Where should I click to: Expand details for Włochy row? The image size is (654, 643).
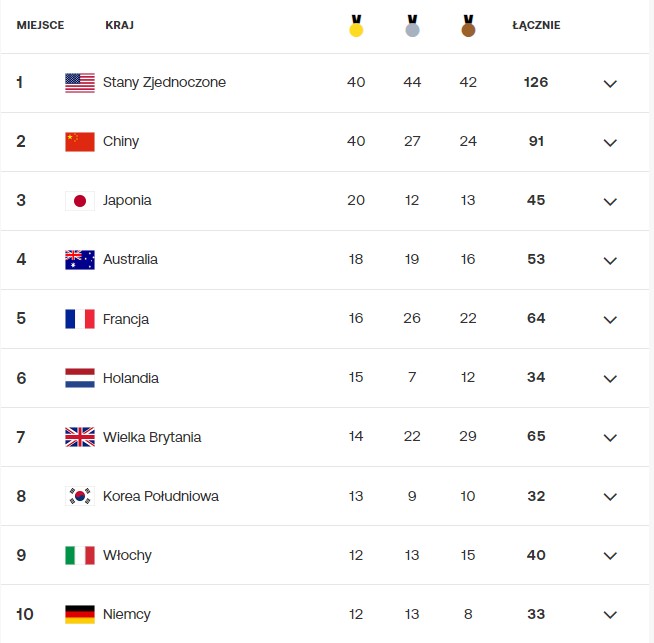pos(610,555)
